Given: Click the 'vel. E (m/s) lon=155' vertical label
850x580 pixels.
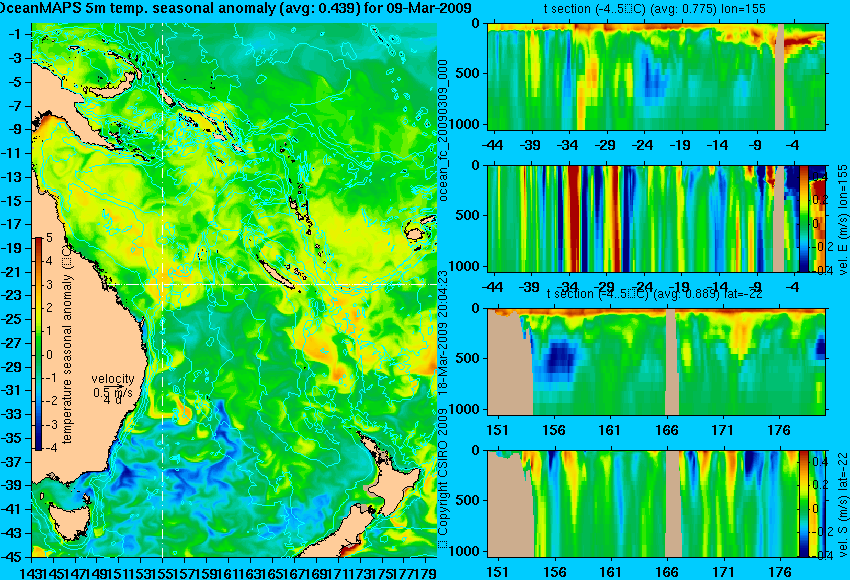Looking at the screenshot, I should (842, 220).
